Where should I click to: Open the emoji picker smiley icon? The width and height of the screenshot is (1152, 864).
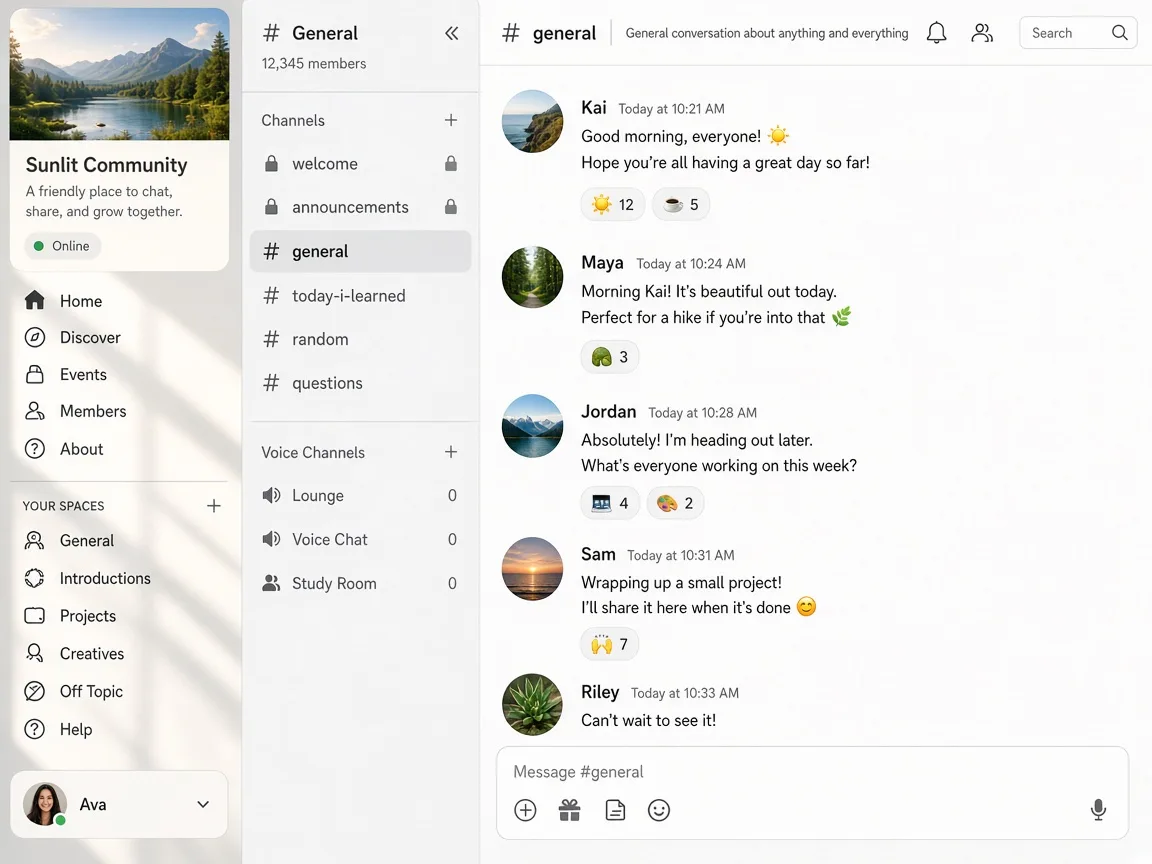(x=659, y=810)
